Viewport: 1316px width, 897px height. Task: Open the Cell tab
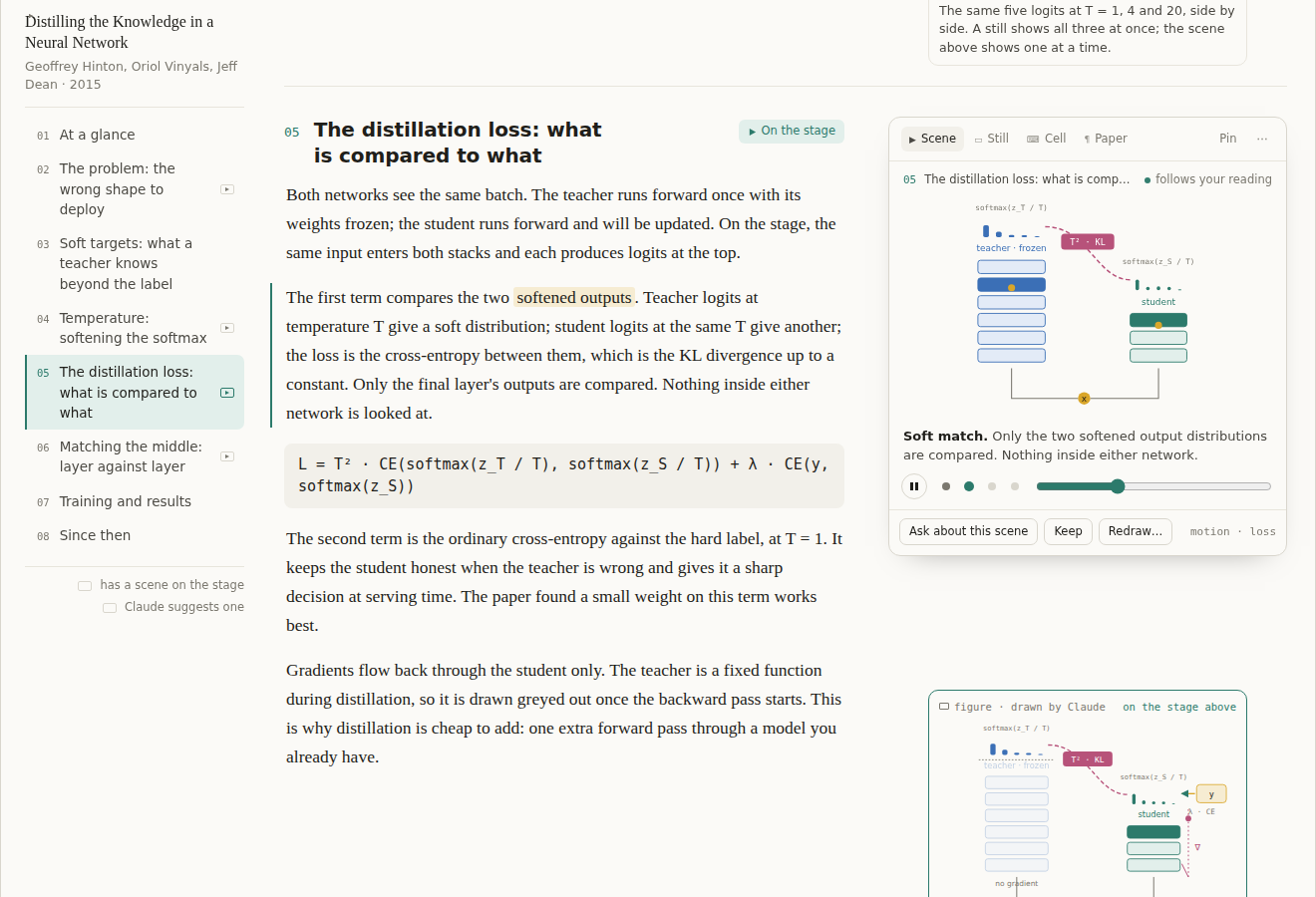(1047, 139)
